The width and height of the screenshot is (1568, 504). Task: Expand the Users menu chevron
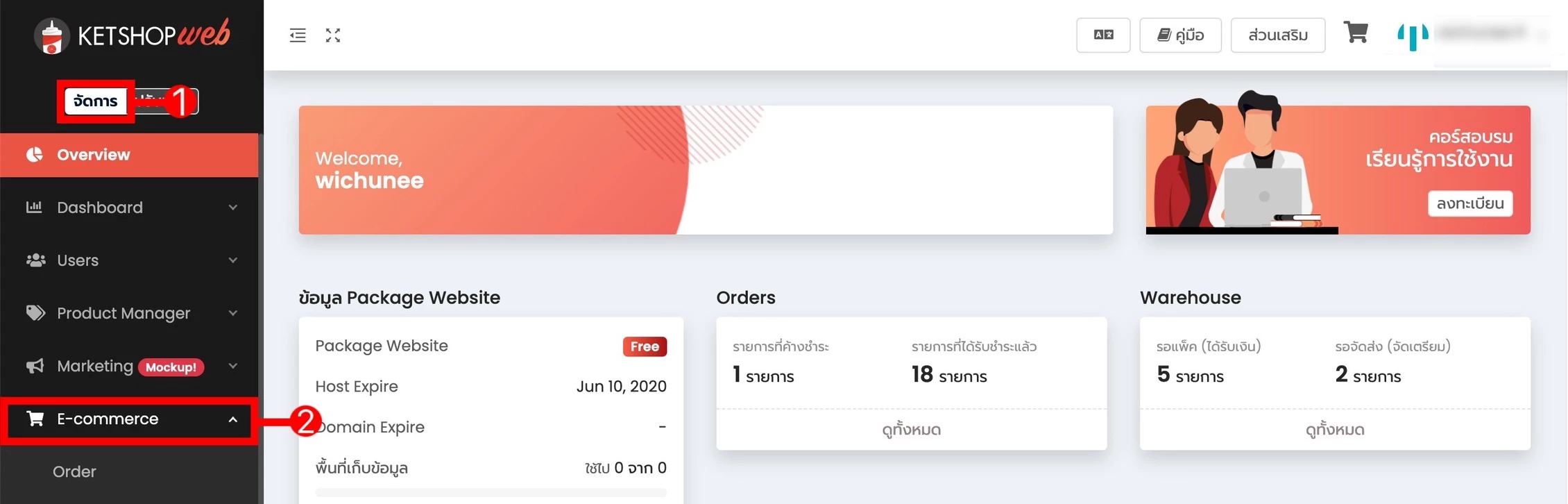pos(233,260)
